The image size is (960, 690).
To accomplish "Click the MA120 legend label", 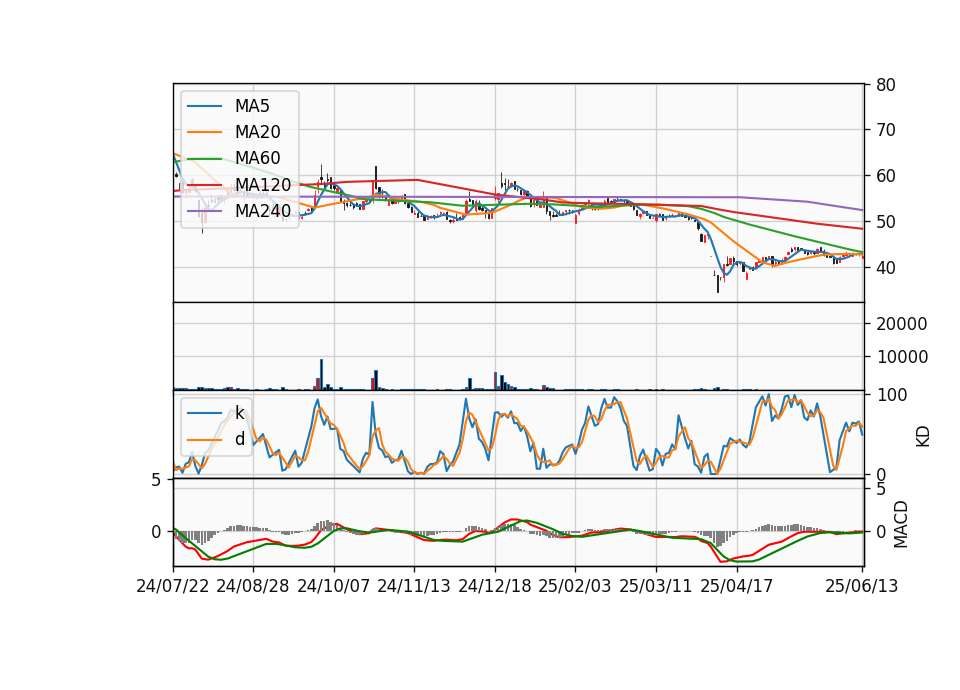I will point(263,185).
